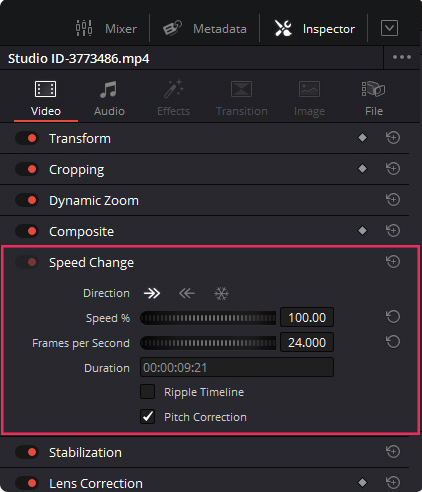
Task: Expand the Composite section header
Action: coord(82,232)
